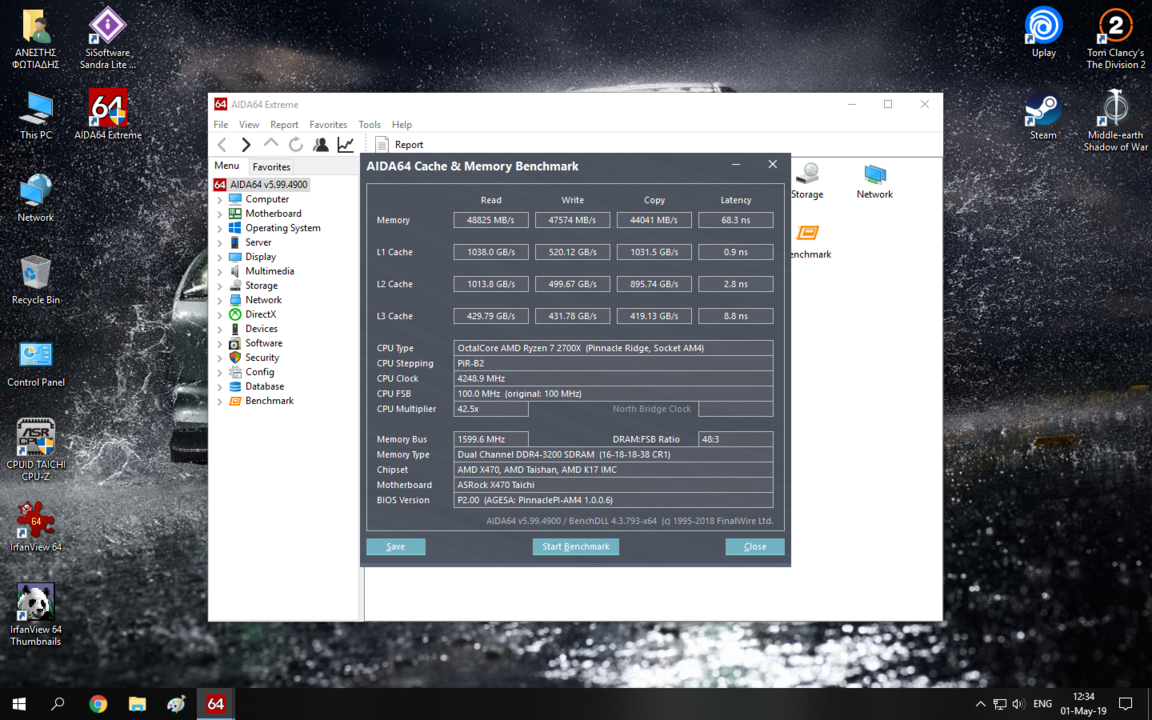The width and height of the screenshot is (1152, 720).
Task: Select the Server tree item
Action: 250,242
